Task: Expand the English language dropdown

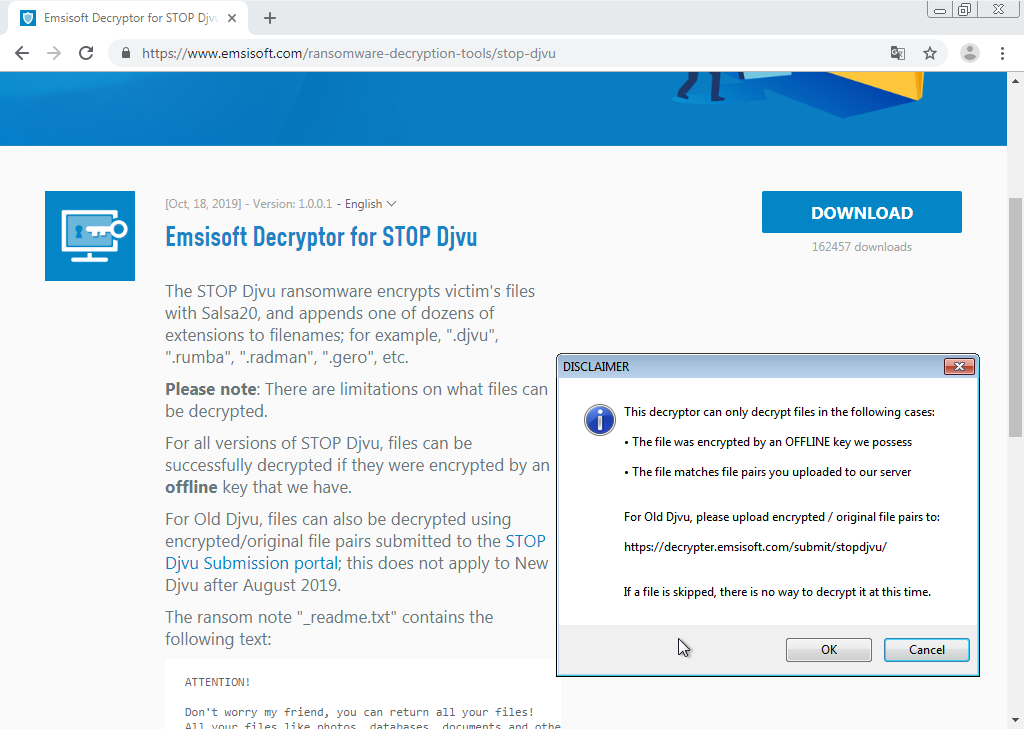Action: pyautogui.click(x=370, y=204)
